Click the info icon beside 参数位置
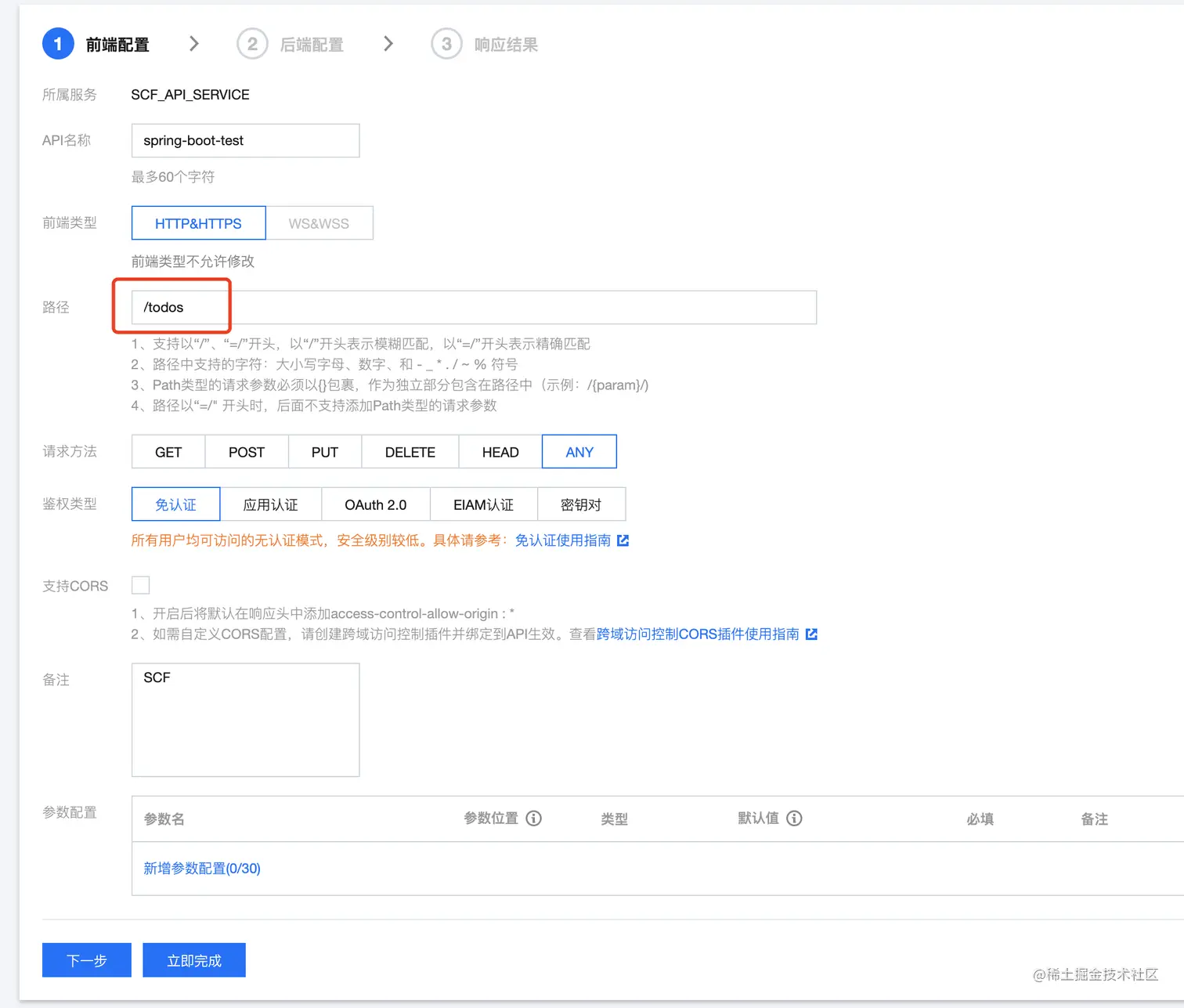 coord(534,818)
